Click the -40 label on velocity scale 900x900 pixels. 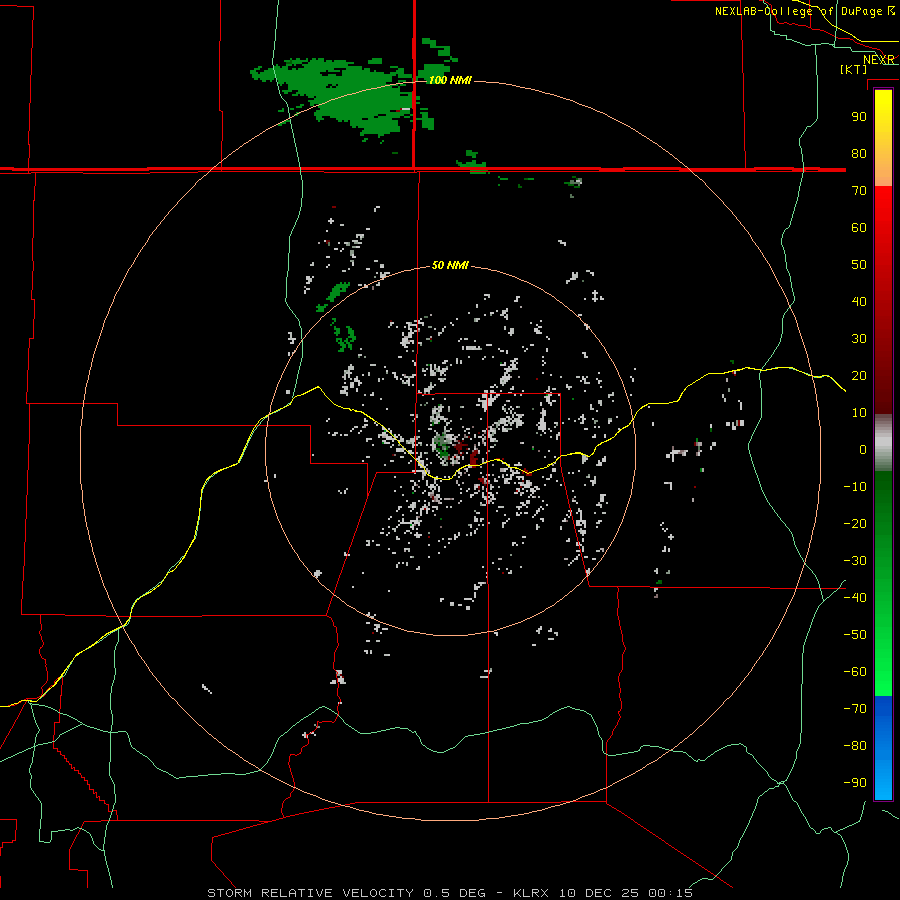click(855, 598)
